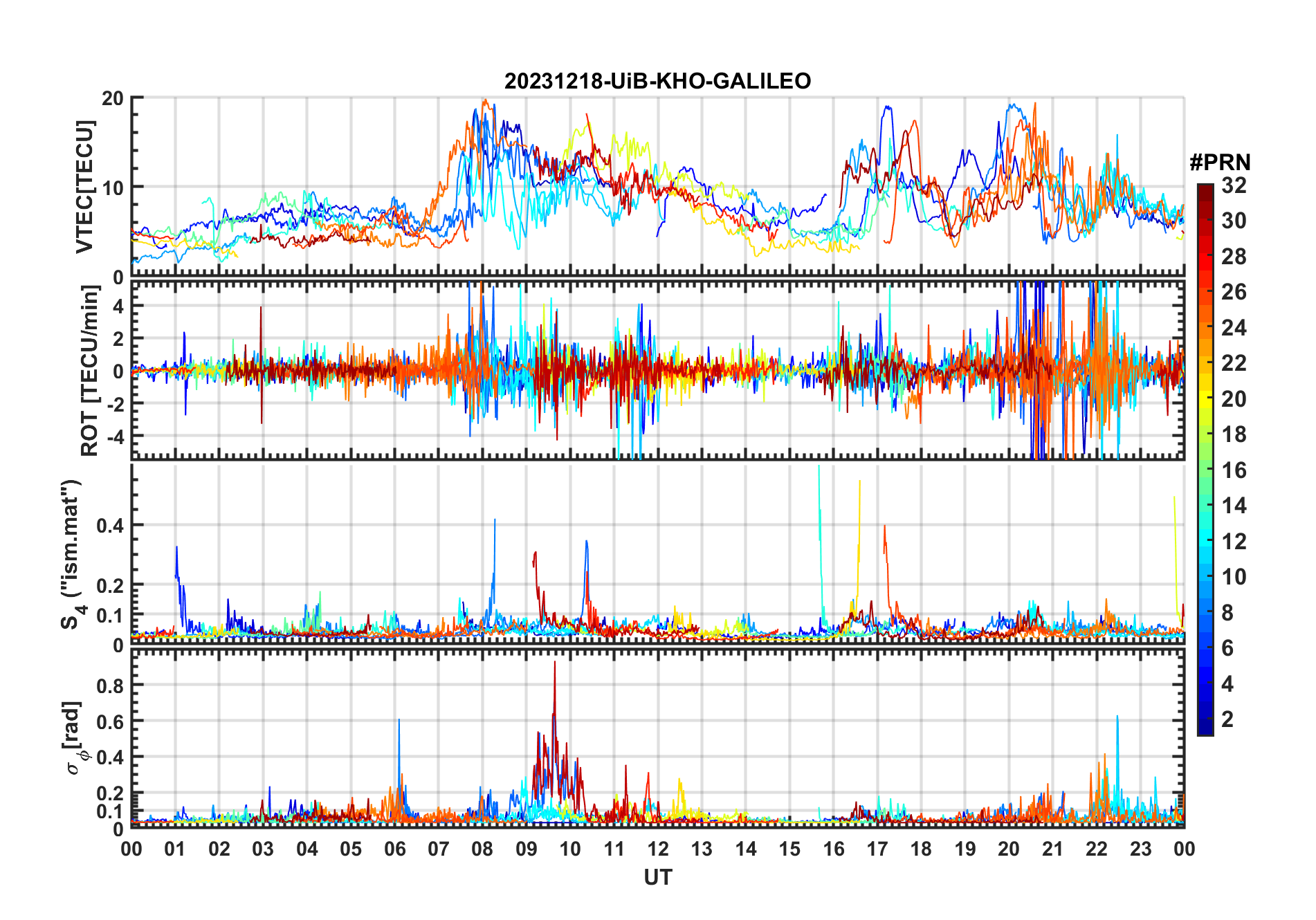1316x920 pixels.
Task: Click the "#PRN" colorbar title
Action: (x=1220, y=162)
